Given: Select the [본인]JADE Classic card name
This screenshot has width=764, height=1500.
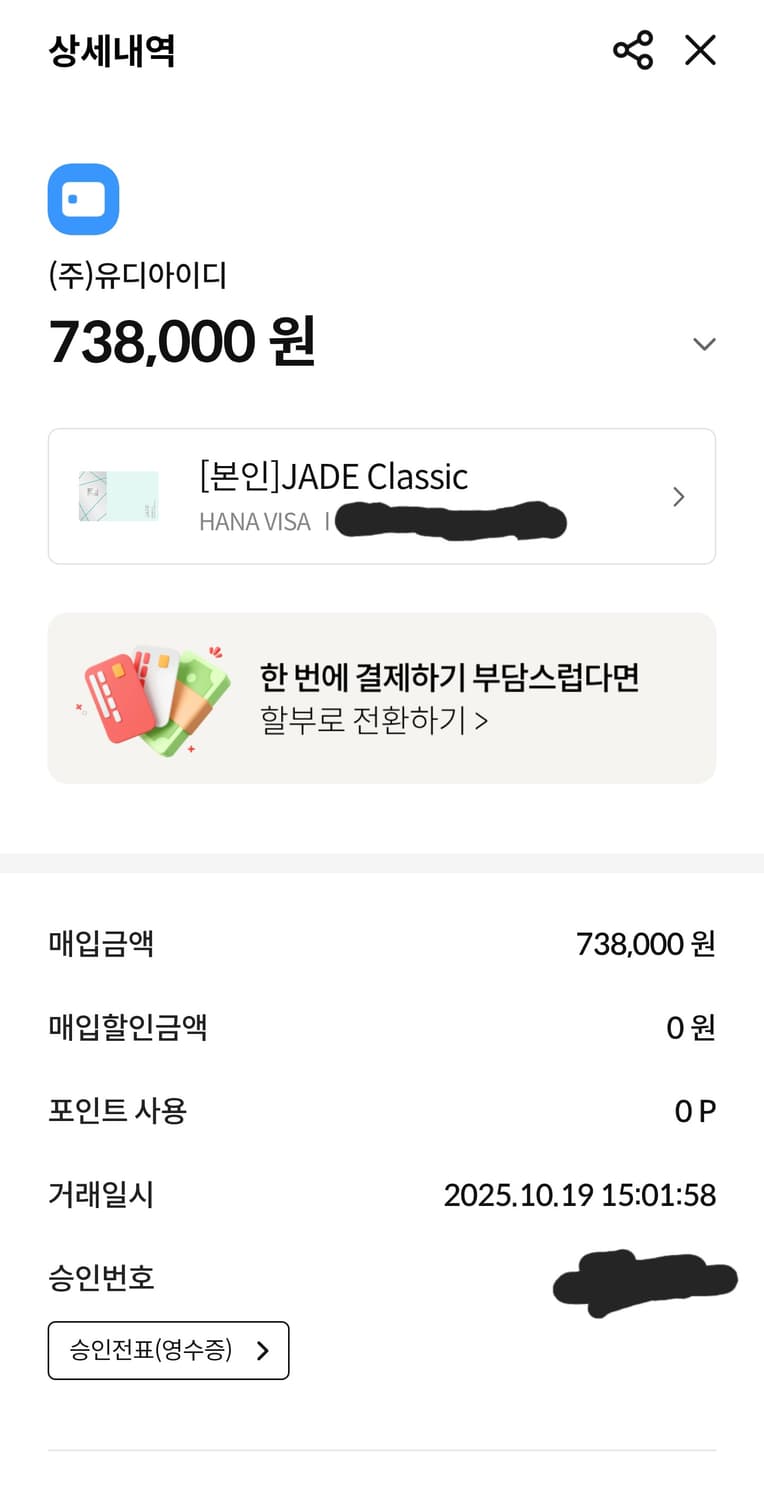Looking at the screenshot, I should [x=333, y=477].
